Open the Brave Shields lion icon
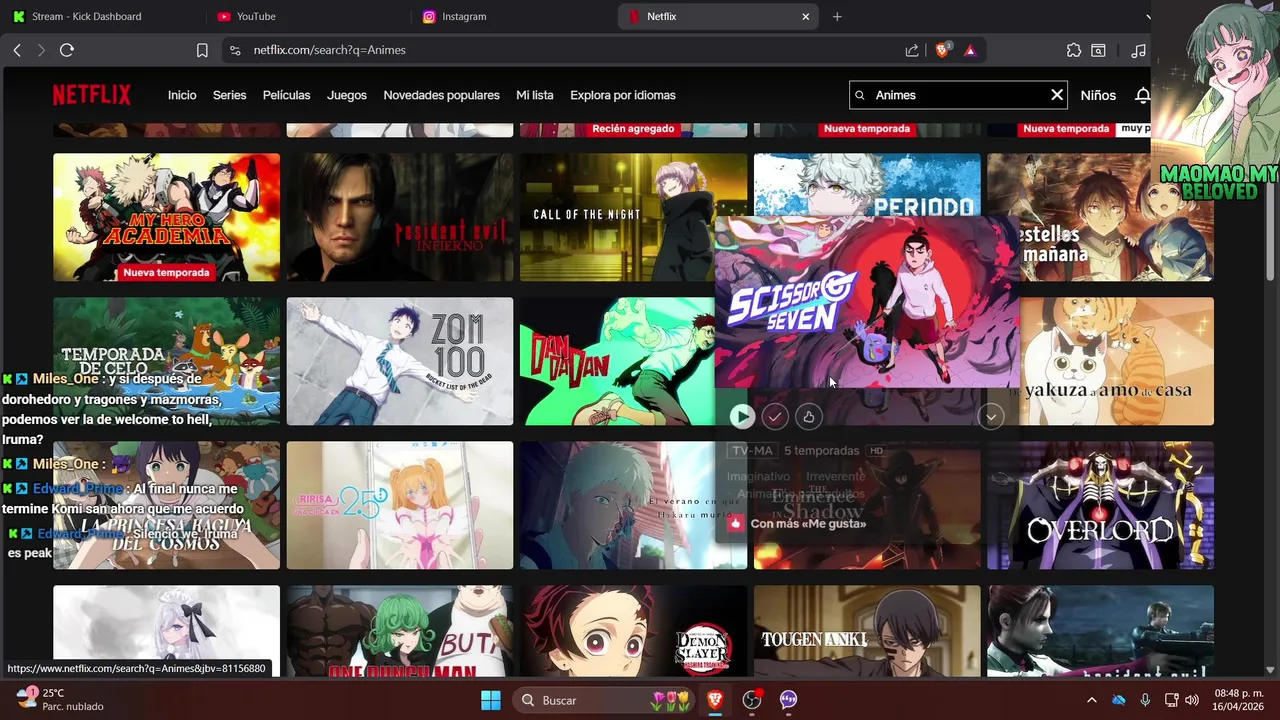The width and height of the screenshot is (1280, 720). [x=942, y=50]
